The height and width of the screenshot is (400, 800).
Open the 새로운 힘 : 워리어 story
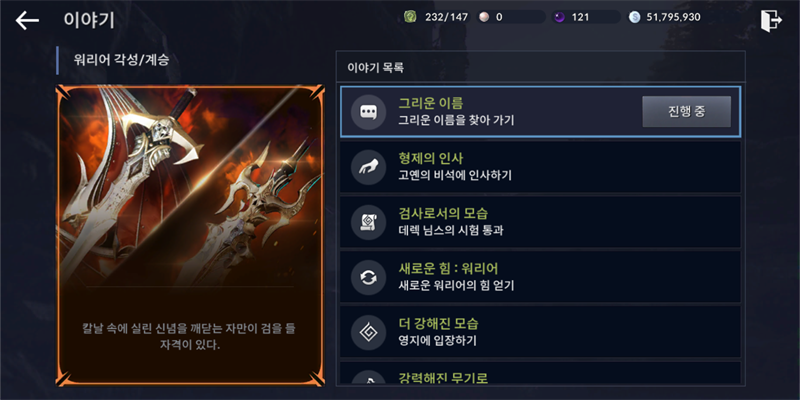pyautogui.click(x=540, y=278)
